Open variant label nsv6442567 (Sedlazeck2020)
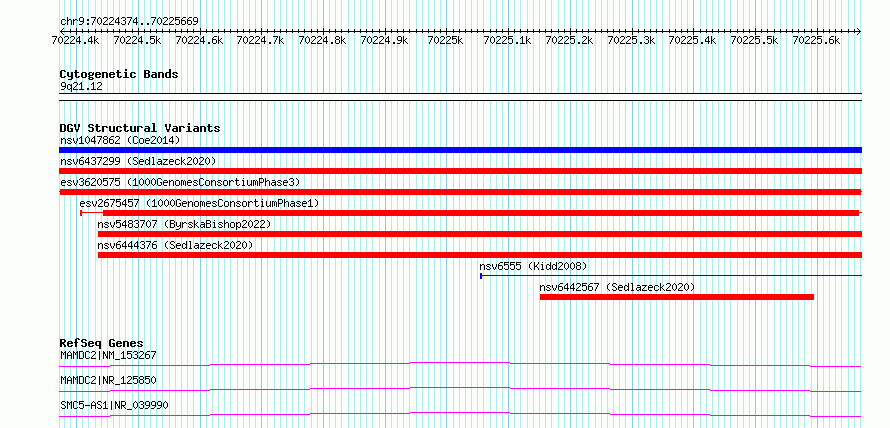The height and width of the screenshot is (428, 890). (x=617, y=287)
